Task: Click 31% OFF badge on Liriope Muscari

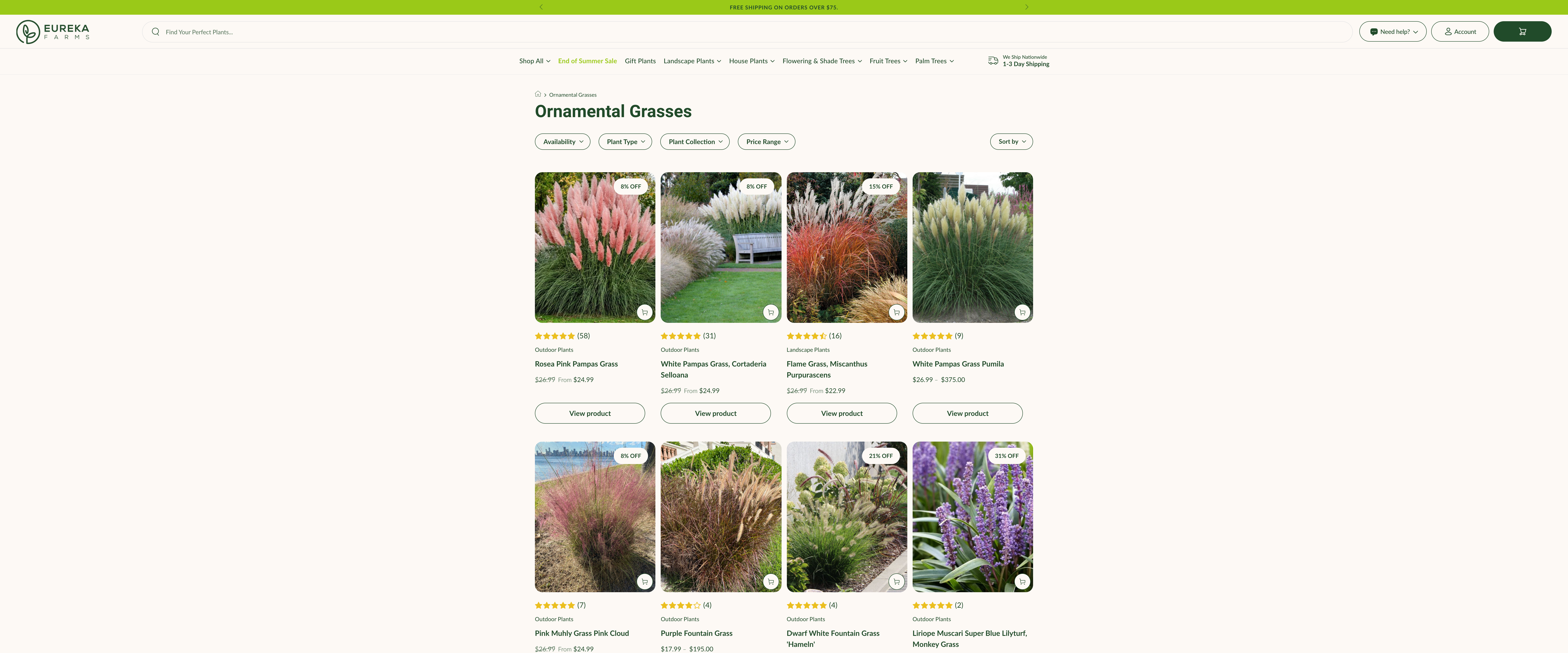Action: pyautogui.click(x=1007, y=456)
